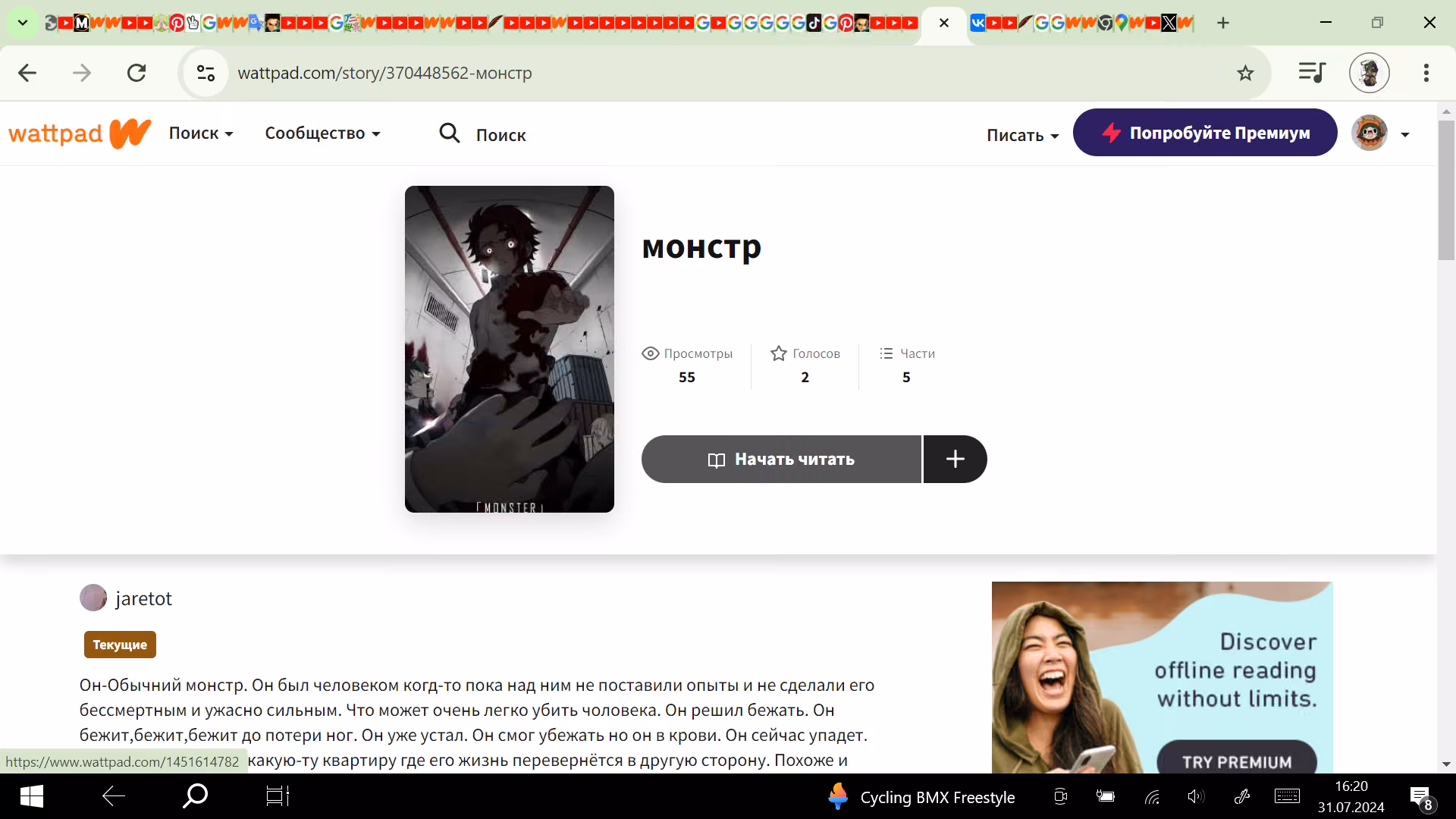The width and height of the screenshot is (1456, 819).
Task: Click the Части parts list icon
Action: (x=886, y=353)
